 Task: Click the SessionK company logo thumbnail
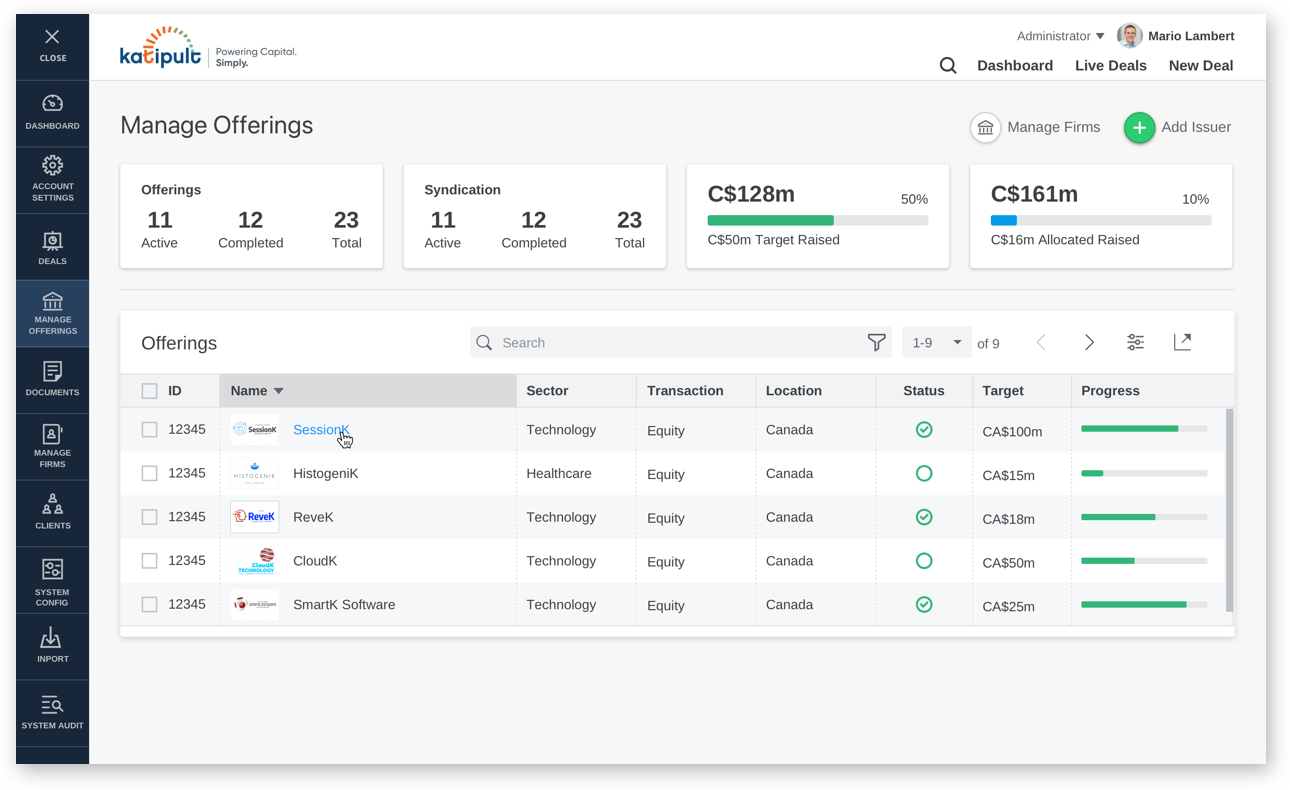pos(255,430)
